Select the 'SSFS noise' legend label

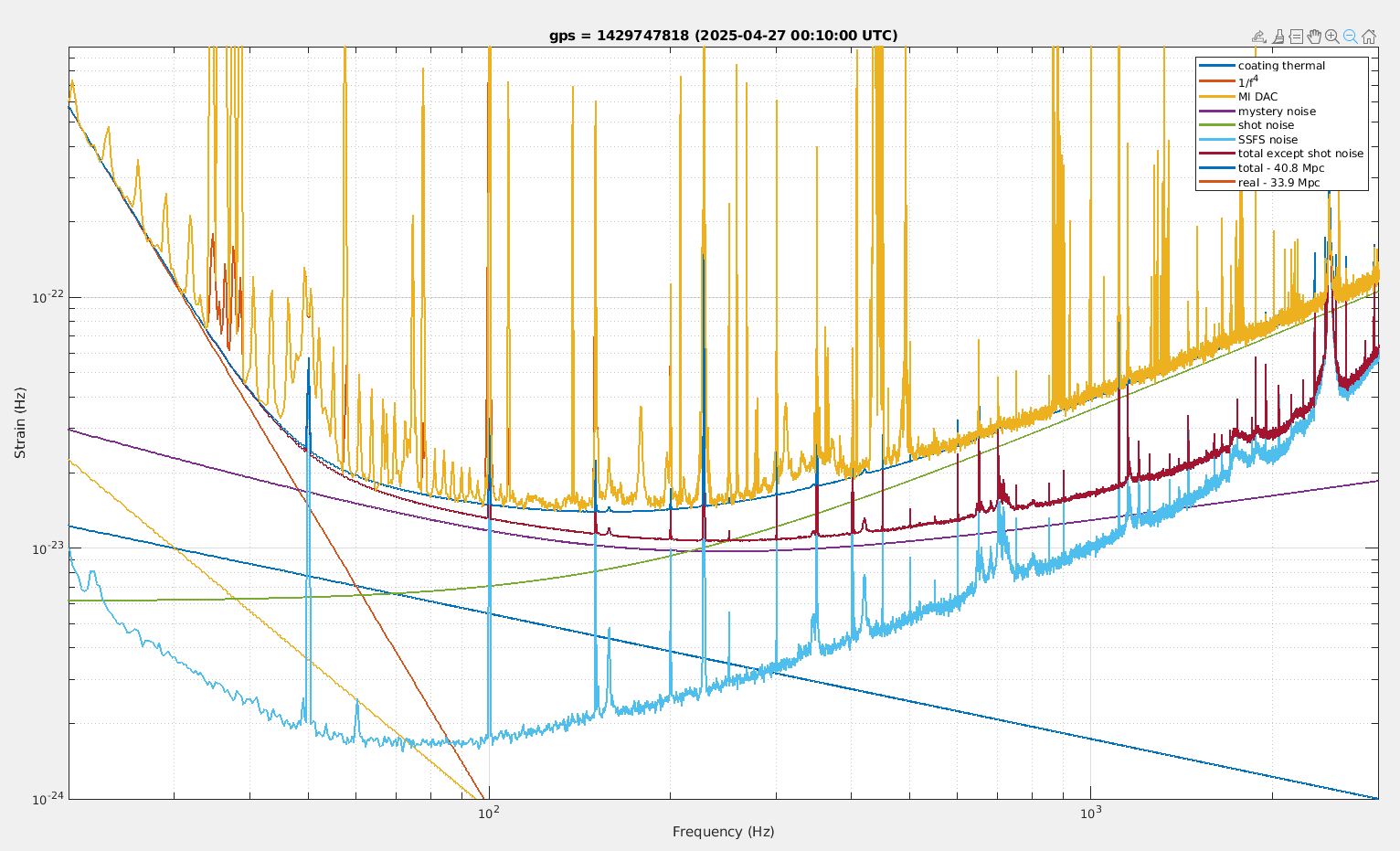pyautogui.click(x=1267, y=140)
